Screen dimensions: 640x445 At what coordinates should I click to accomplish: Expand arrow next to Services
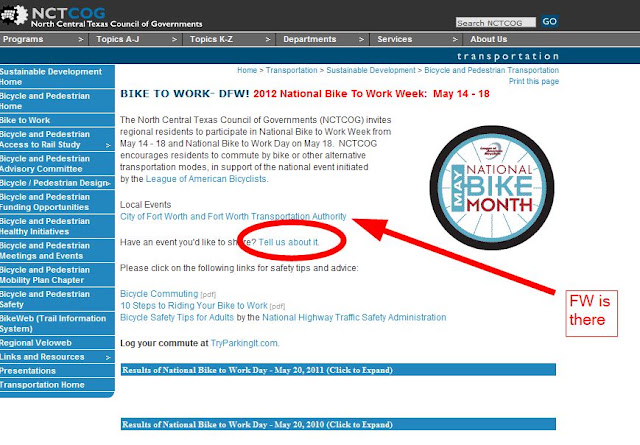coord(455,40)
